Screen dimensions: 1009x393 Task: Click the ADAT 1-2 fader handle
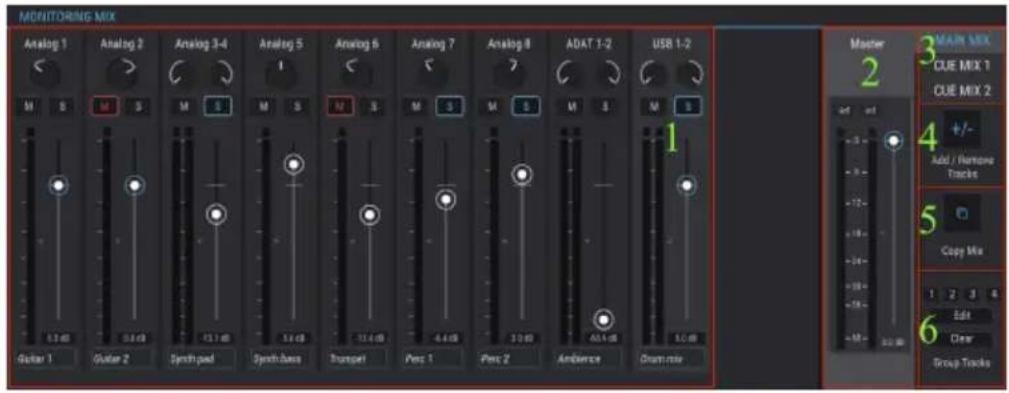[x=604, y=318]
